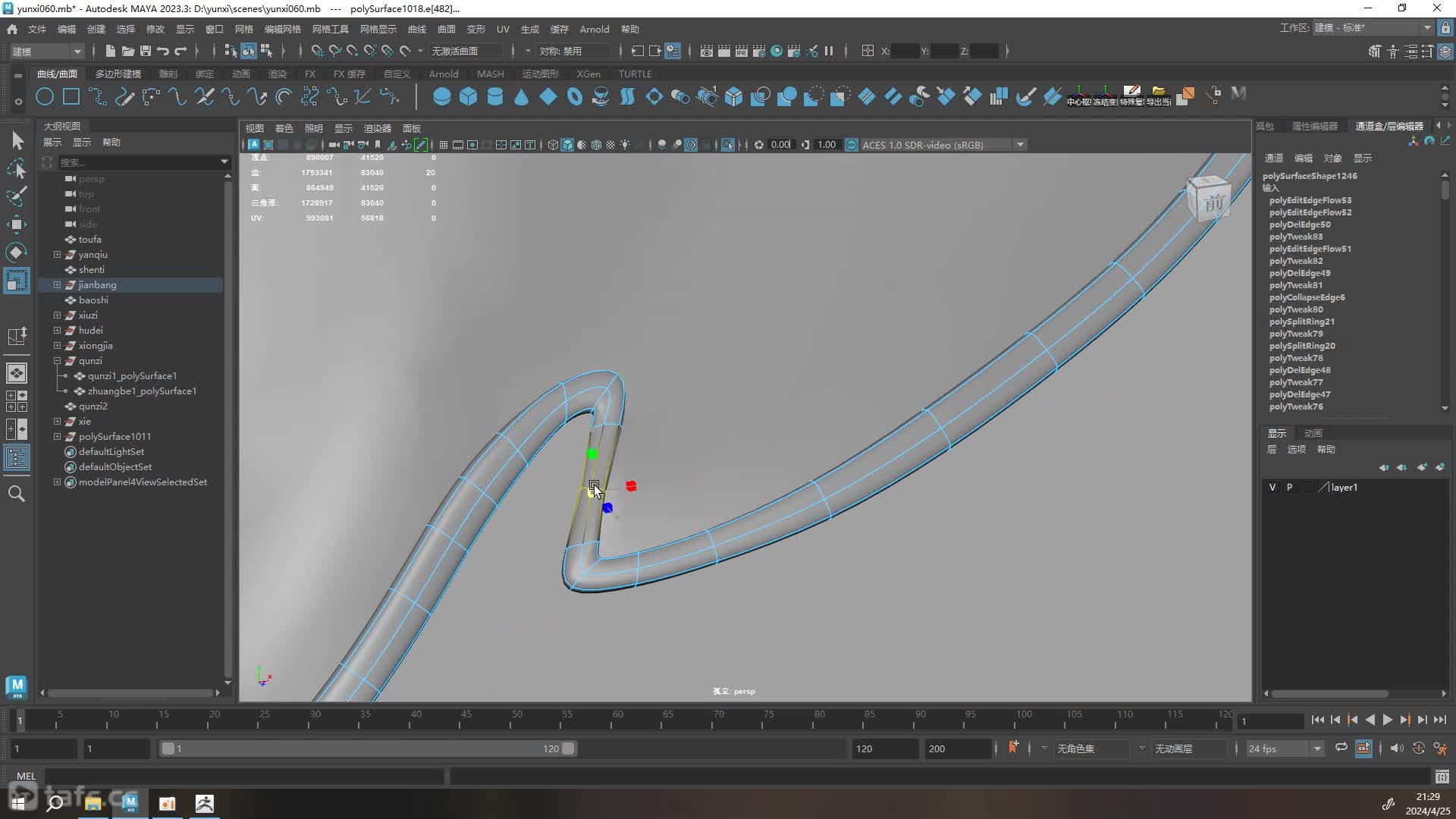This screenshot has width=1456, height=819.
Task: Activate the Lasso select tool
Action: (x=17, y=168)
